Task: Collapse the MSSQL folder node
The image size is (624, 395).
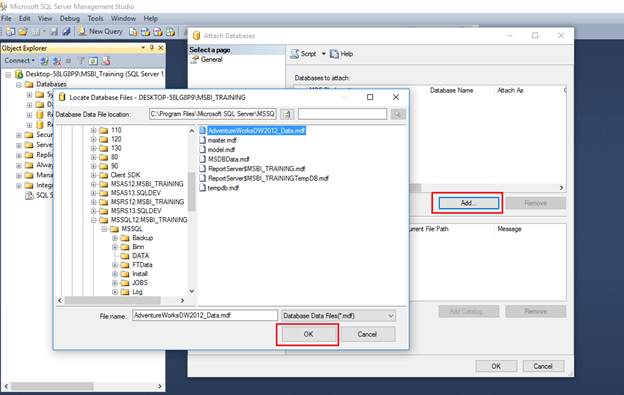Action: pos(104,229)
